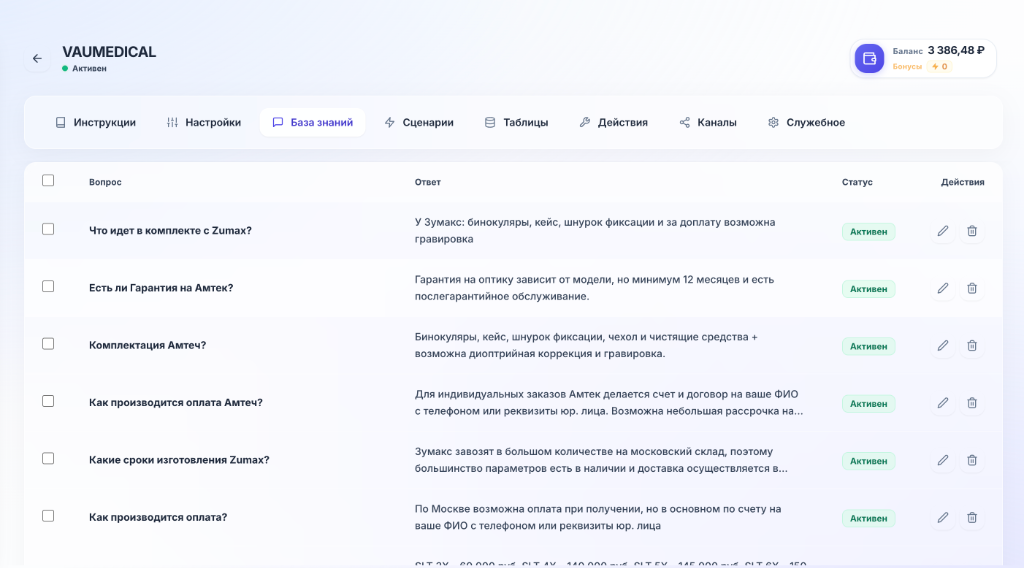The width and height of the screenshot is (1024, 568).
Task: Click the Активен badge for 'Комплектация Амтеч?'
Action: point(869,347)
